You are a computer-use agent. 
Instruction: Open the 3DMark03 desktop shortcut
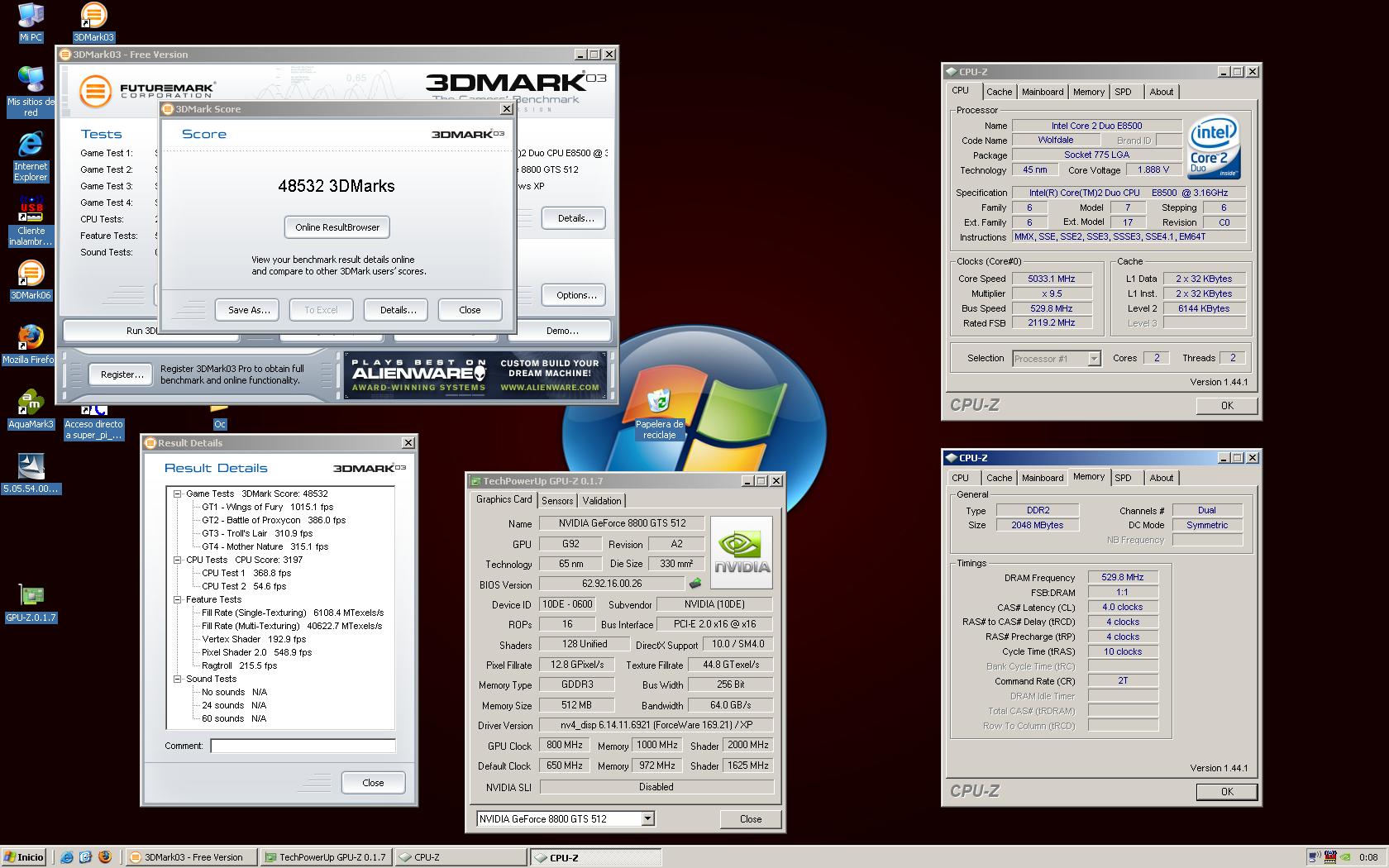click(x=93, y=22)
